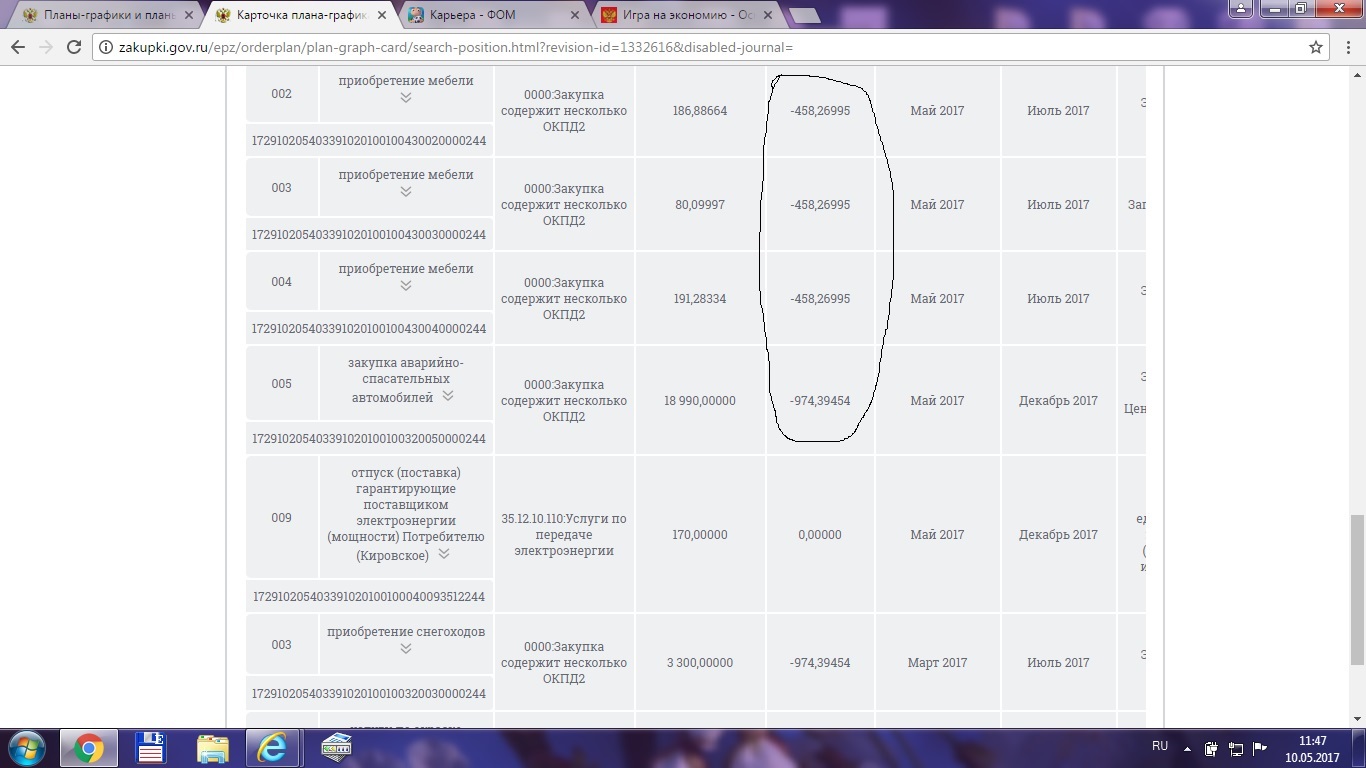Close the Игра на экономию tab

[766, 16]
